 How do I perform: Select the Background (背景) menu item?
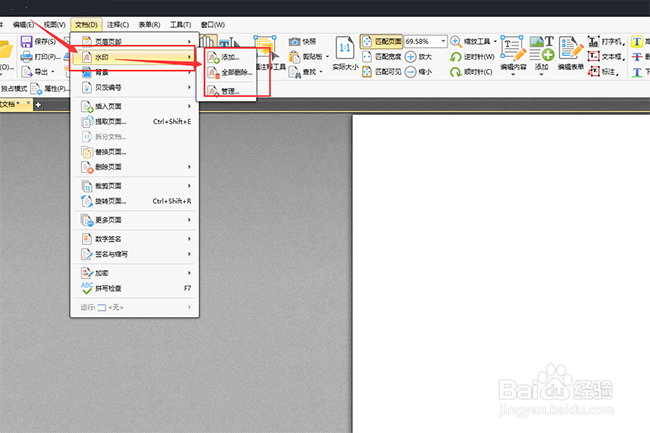click(134, 73)
